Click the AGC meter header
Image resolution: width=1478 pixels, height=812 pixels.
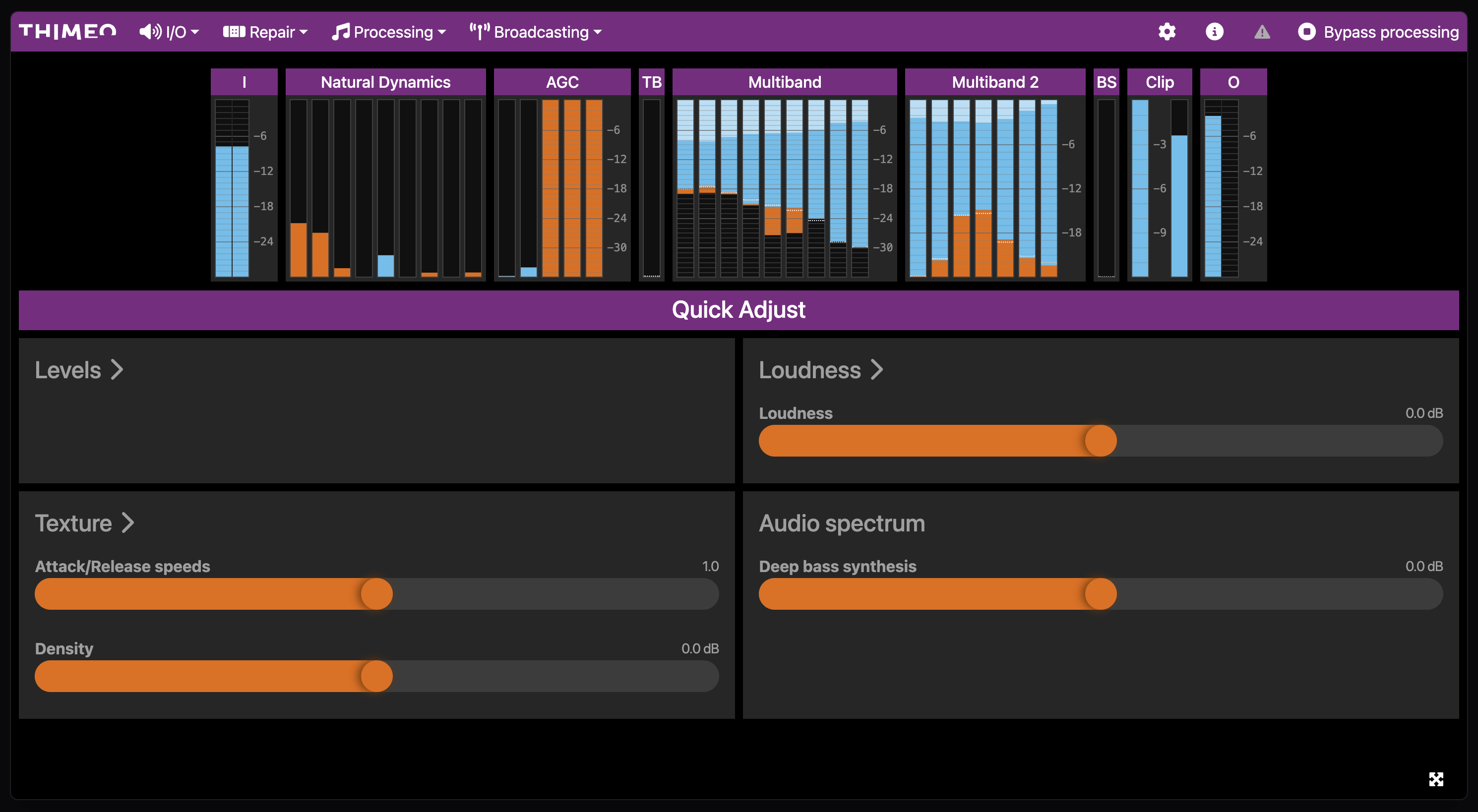pos(562,82)
